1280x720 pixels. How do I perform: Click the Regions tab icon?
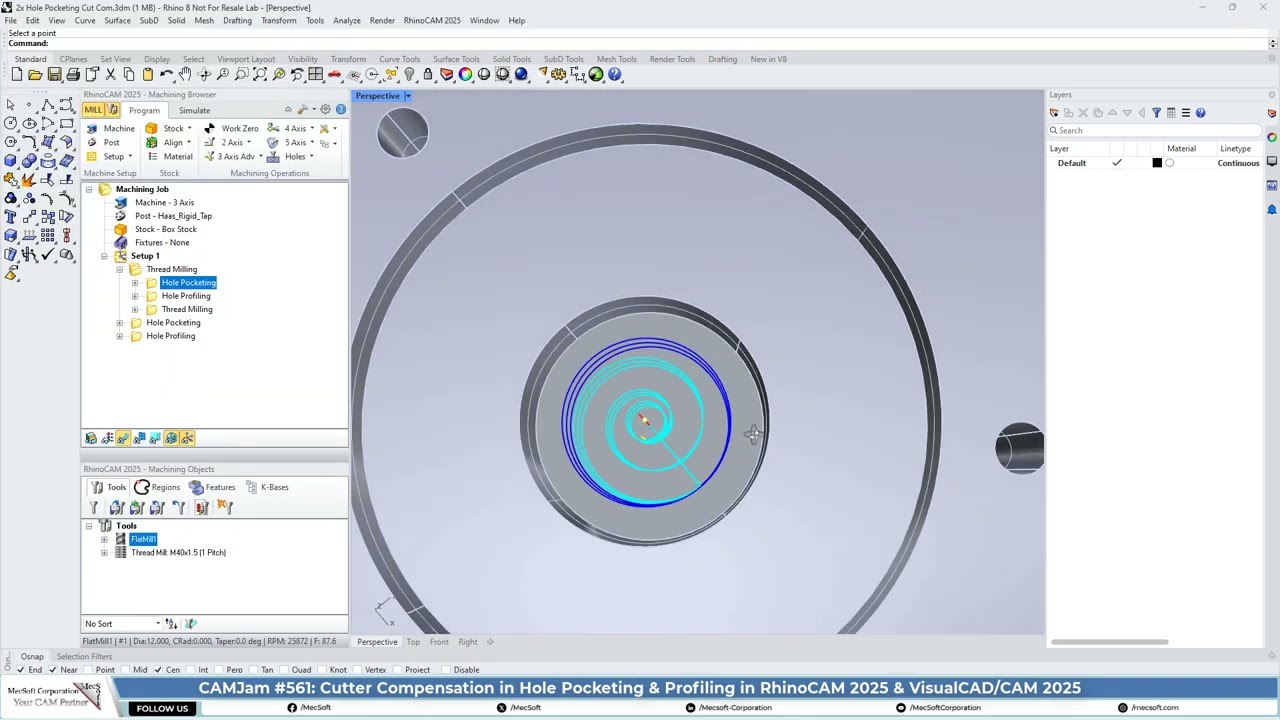pos(142,487)
